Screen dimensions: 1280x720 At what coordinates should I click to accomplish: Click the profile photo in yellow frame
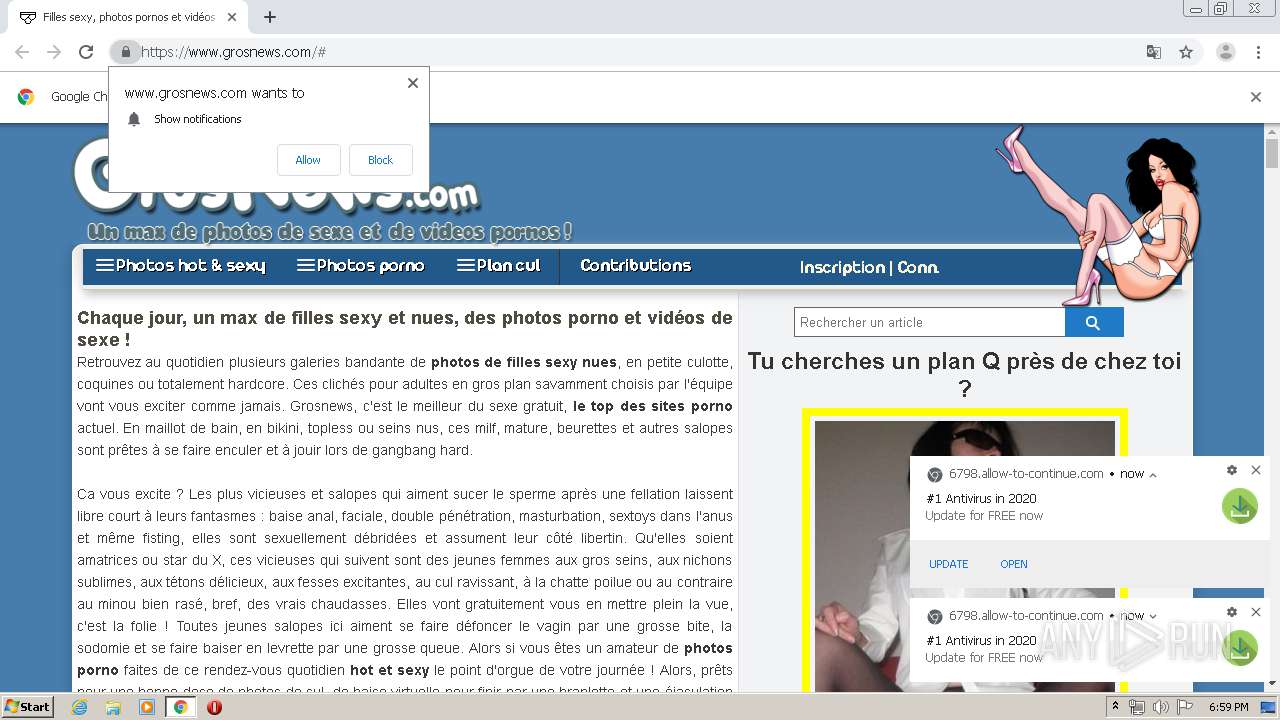[964, 556]
